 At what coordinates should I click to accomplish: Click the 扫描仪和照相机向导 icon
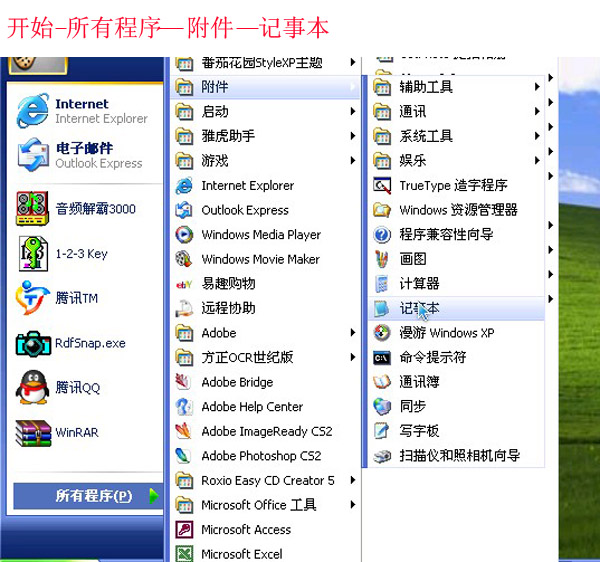coord(382,456)
